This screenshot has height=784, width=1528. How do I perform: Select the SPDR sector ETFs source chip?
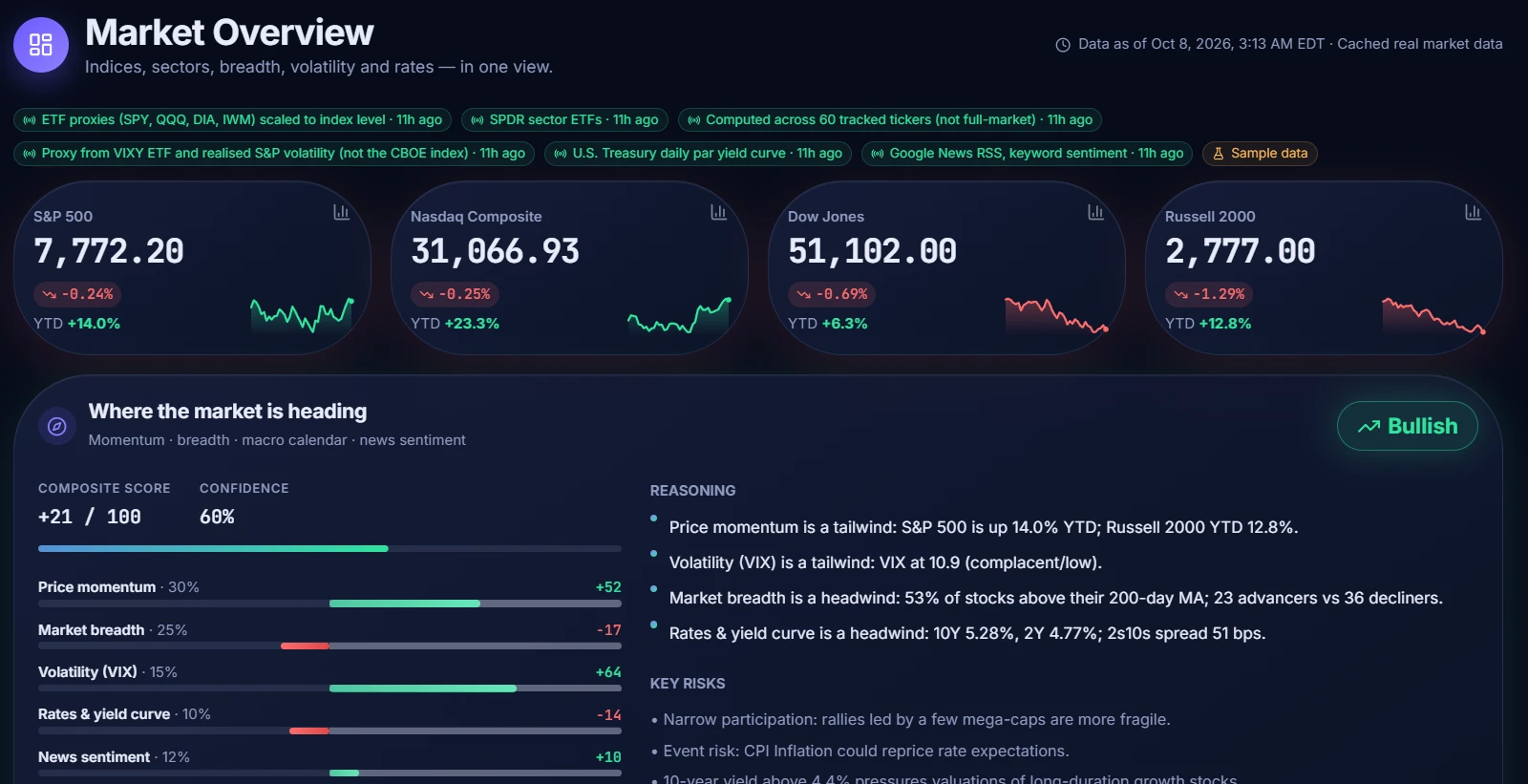click(x=564, y=120)
